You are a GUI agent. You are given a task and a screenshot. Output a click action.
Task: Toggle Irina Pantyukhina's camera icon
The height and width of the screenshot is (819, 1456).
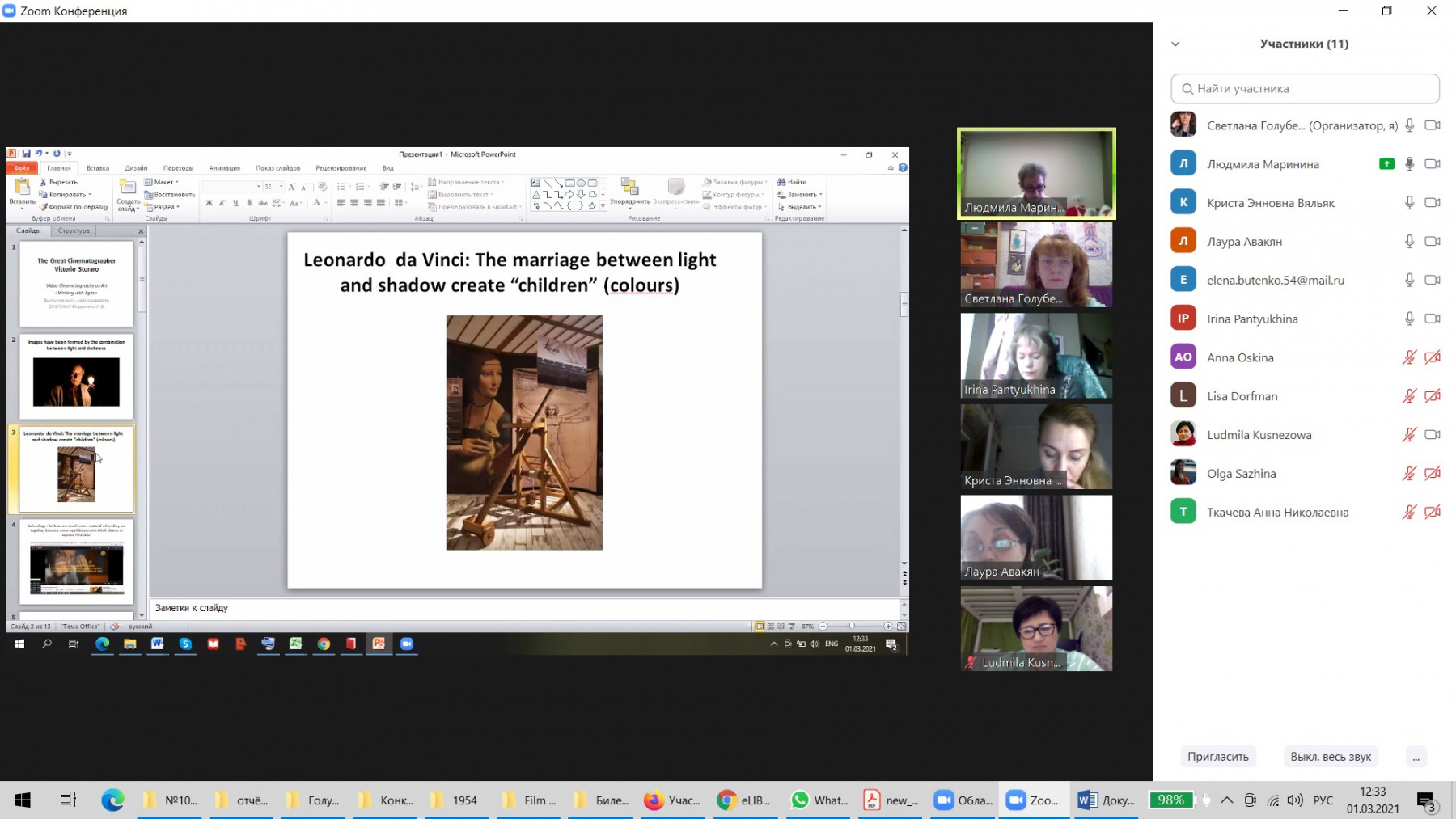point(1433,319)
